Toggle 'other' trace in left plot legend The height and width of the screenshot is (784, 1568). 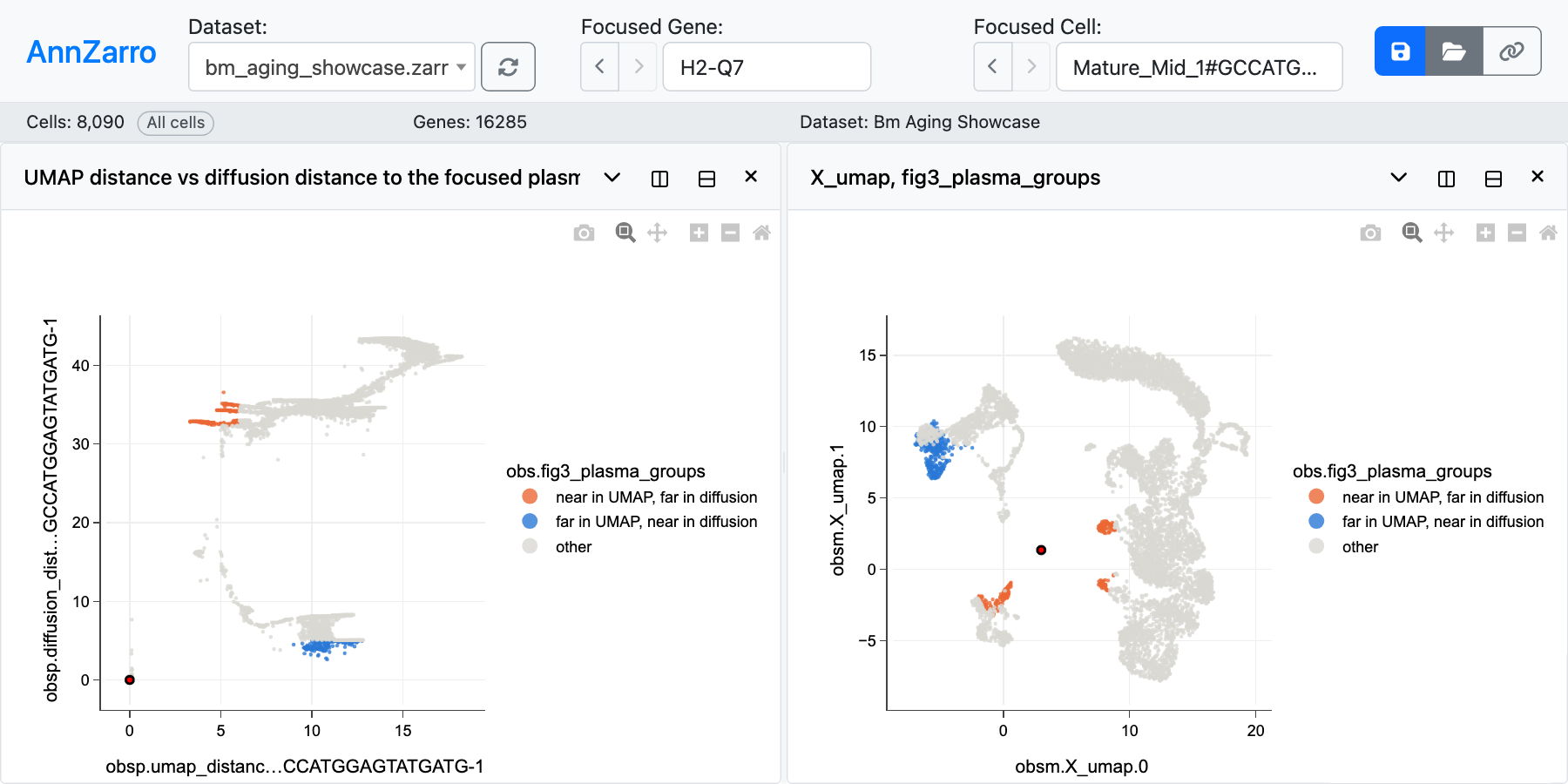coord(558,546)
